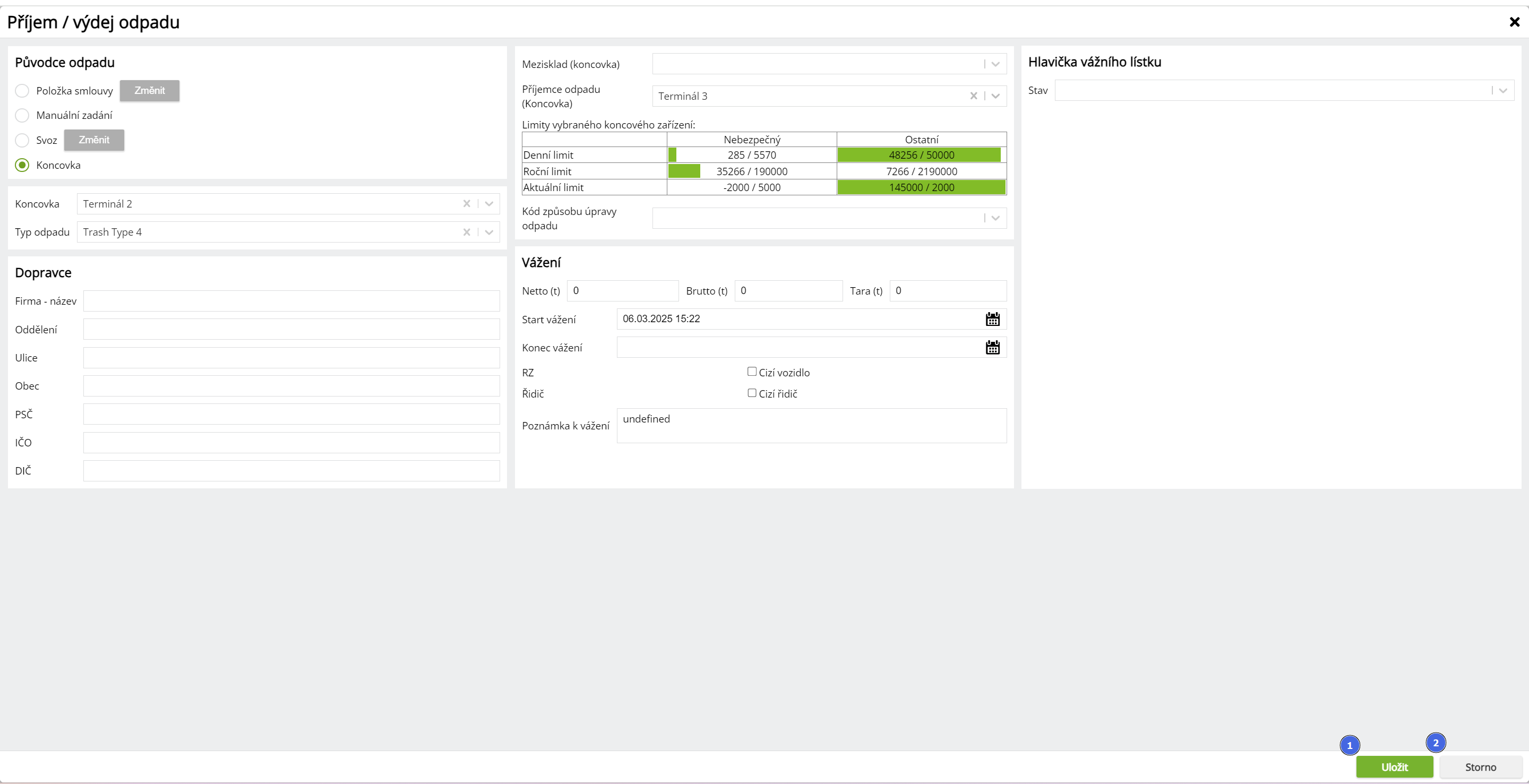Open calendar picker for Start vážení

click(x=992, y=320)
